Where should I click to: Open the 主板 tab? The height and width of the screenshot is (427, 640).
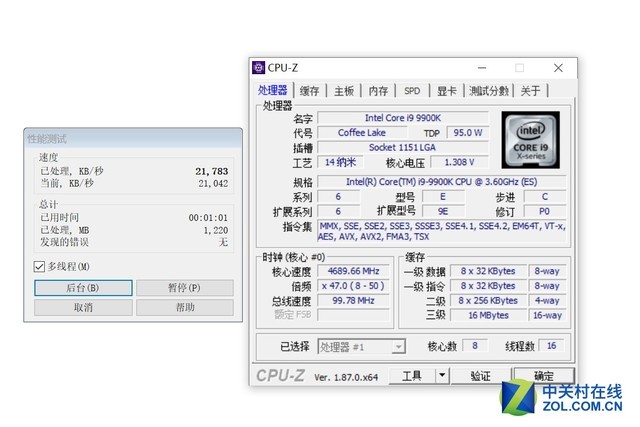[344, 91]
